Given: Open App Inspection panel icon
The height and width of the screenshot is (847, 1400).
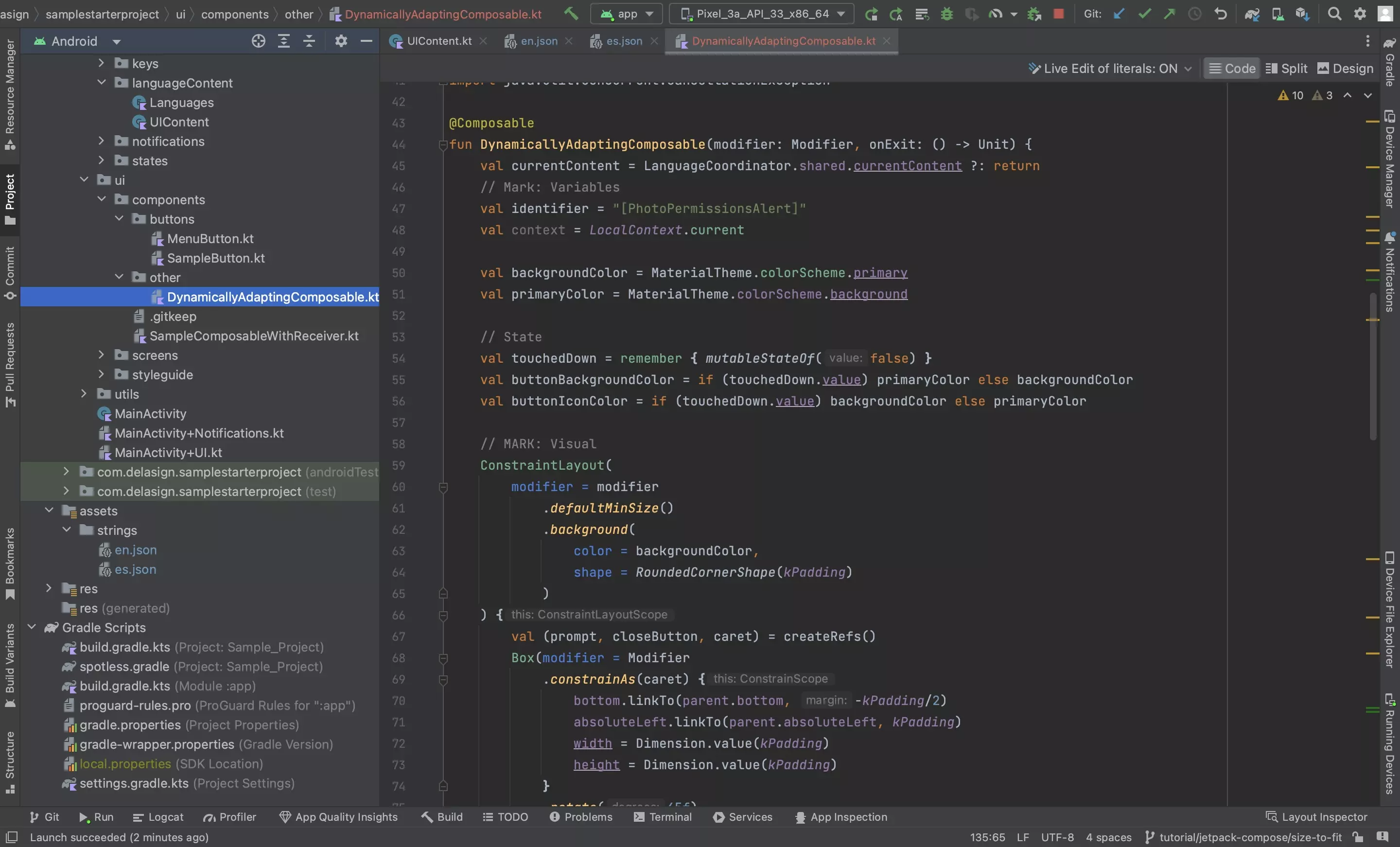Looking at the screenshot, I should (x=798, y=817).
